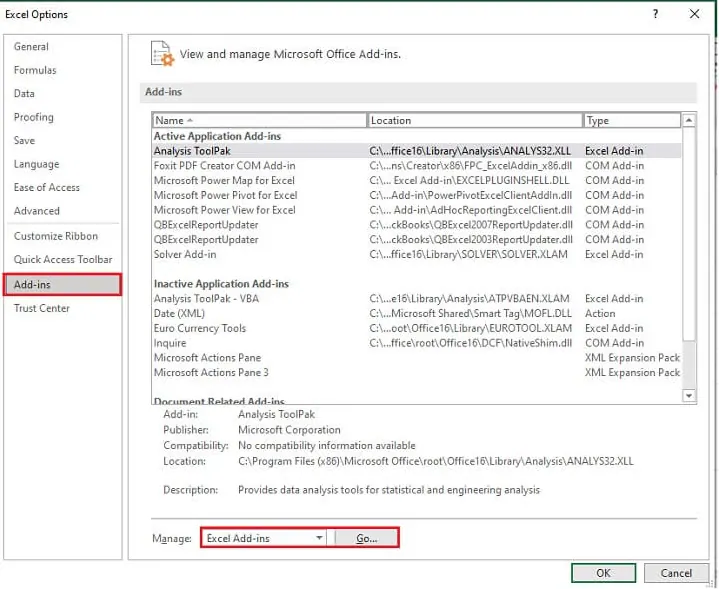Click the EUROTOOL.XLAM location cell
Viewport: 719px width, 589px height.
click(470, 328)
